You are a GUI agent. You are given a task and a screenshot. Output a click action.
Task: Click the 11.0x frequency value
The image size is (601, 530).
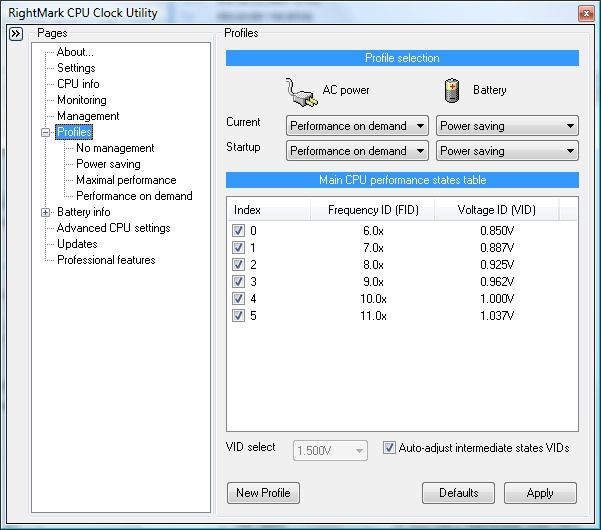point(373,316)
